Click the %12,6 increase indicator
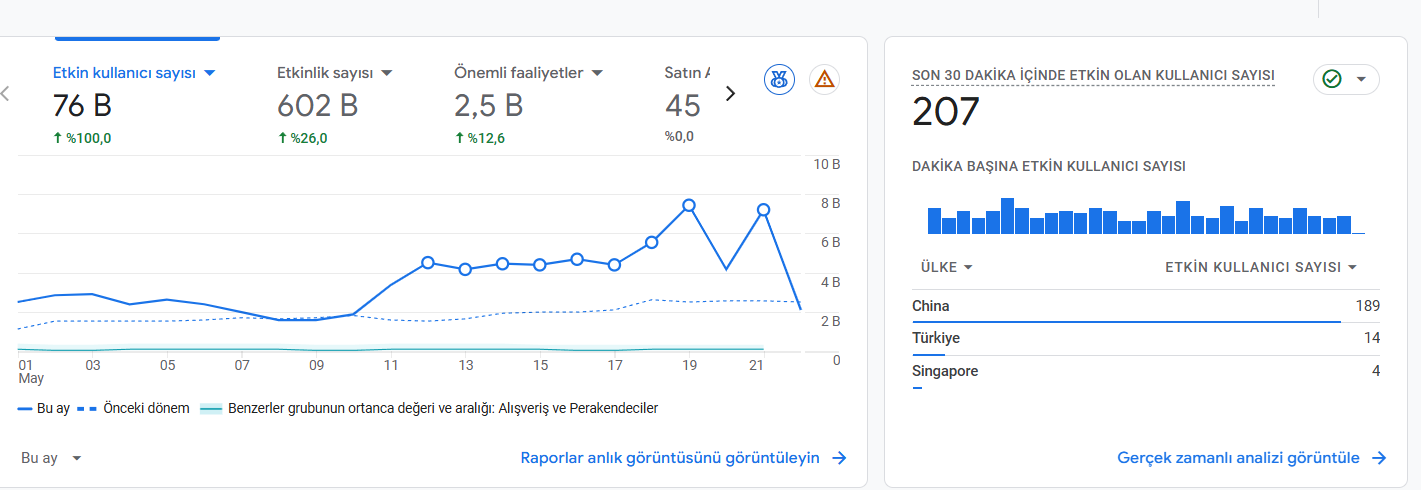 [x=480, y=138]
